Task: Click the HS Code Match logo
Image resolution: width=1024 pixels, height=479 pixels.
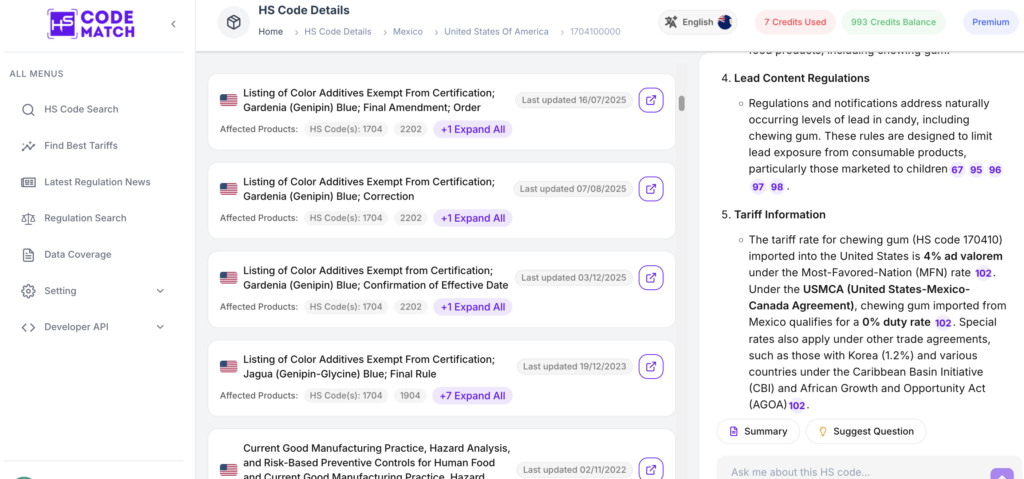Action: (x=90, y=24)
